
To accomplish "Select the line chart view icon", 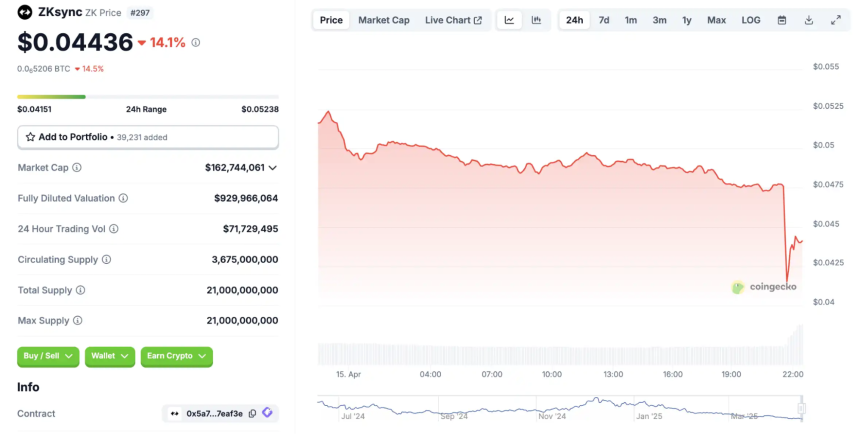I will 510,20.
